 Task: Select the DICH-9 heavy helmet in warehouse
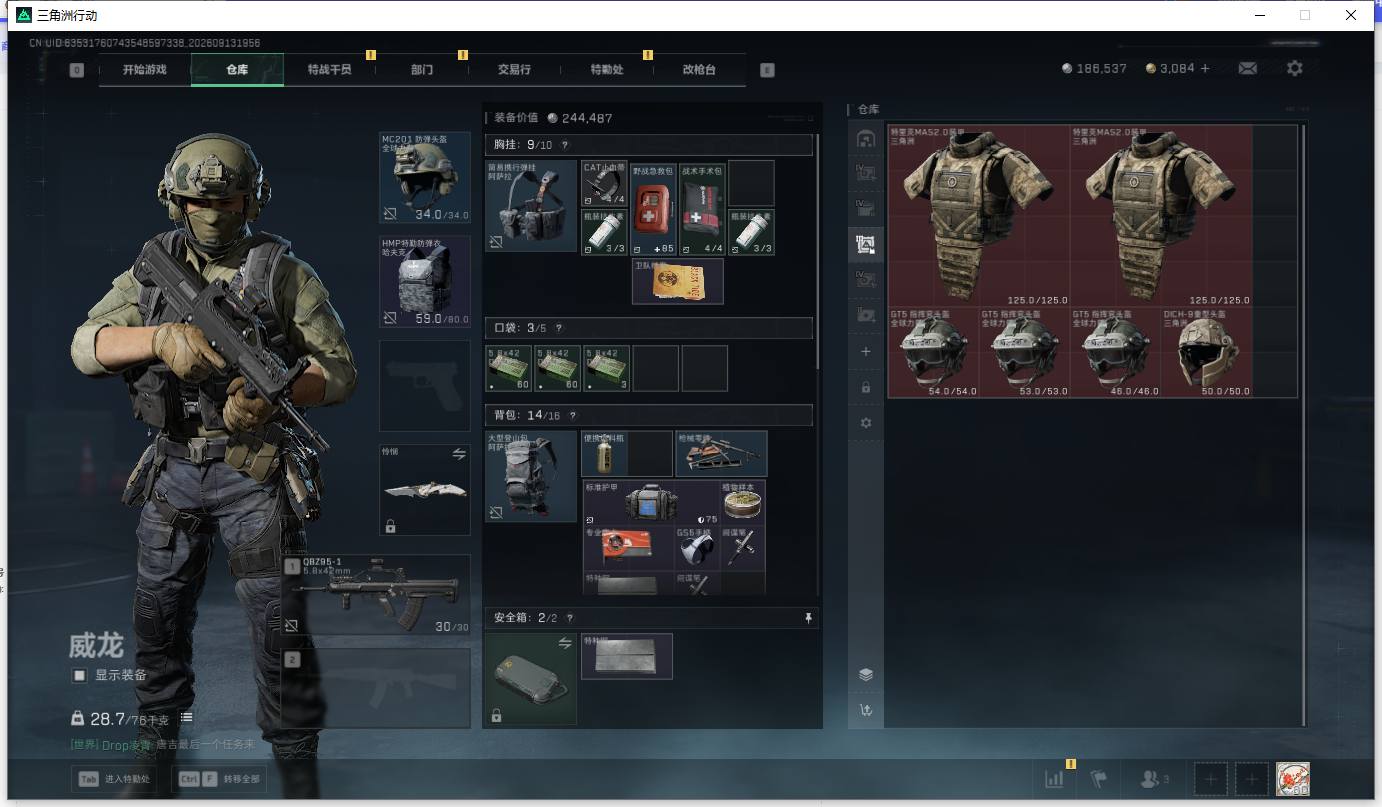coord(1206,352)
